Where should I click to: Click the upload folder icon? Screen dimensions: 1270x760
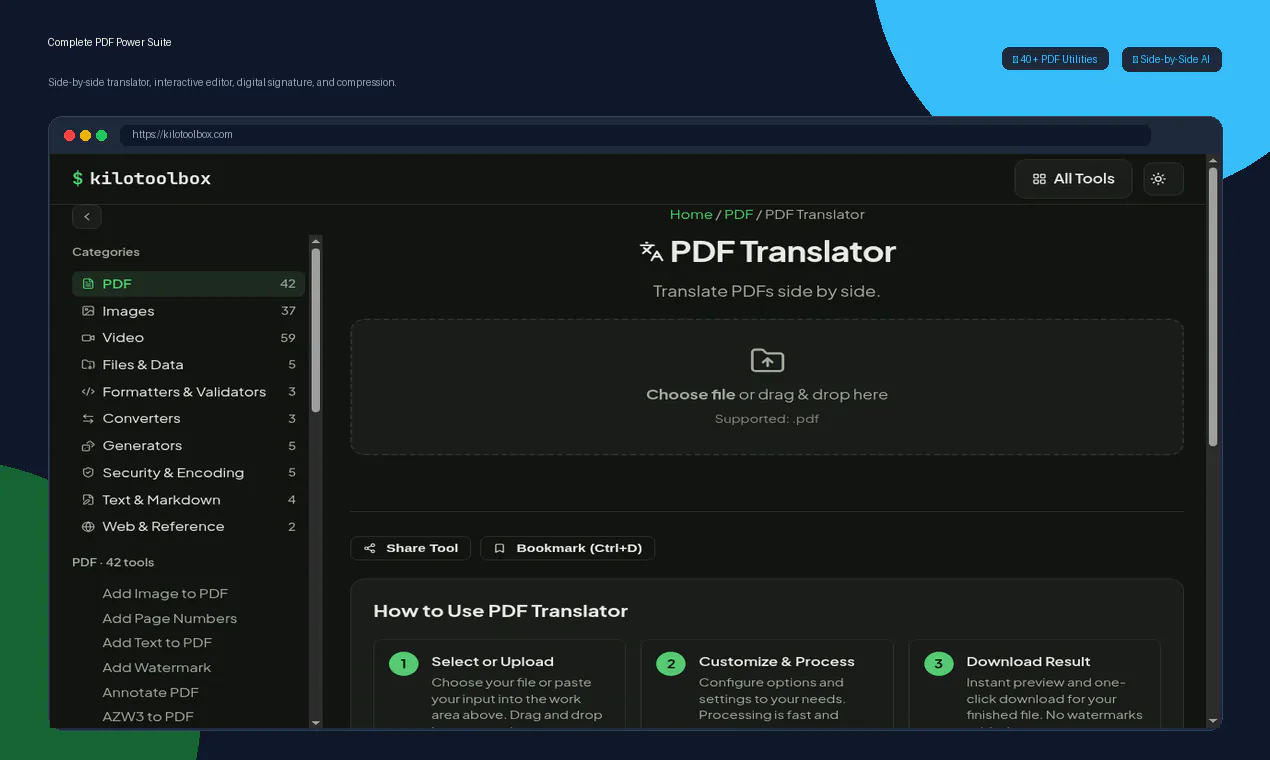(x=767, y=361)
